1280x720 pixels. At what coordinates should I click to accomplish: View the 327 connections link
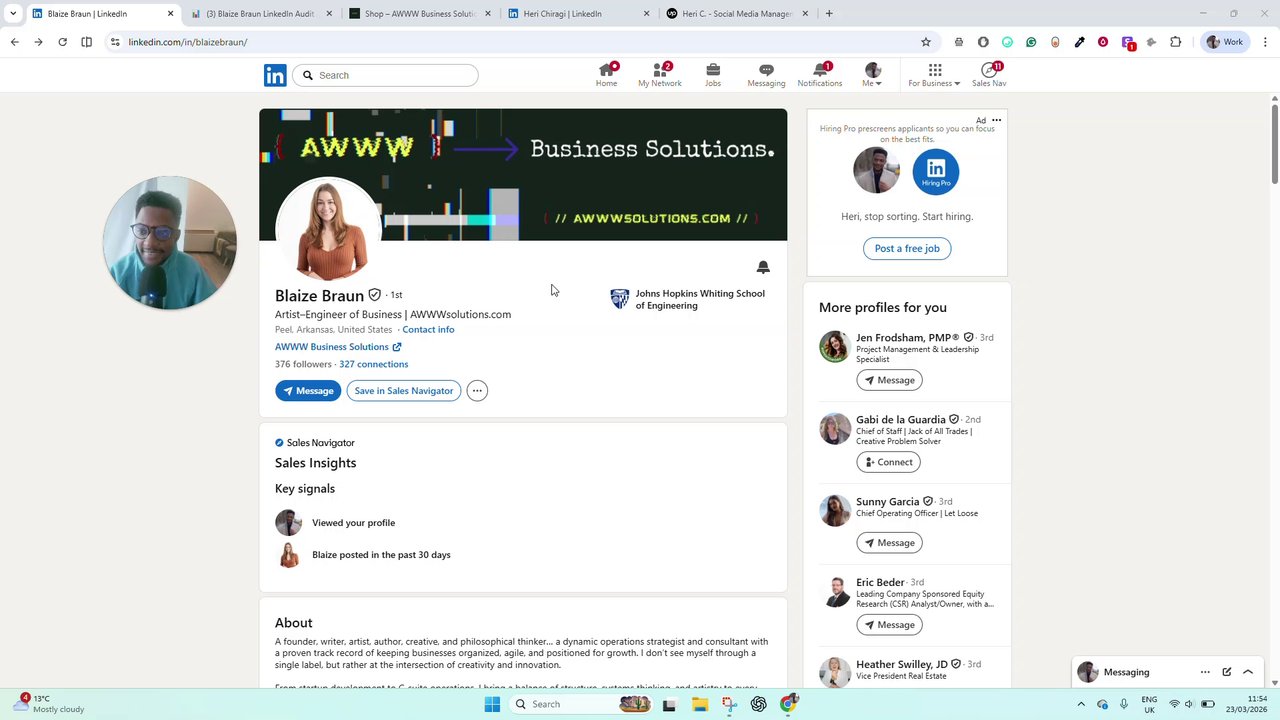point(373,364)
